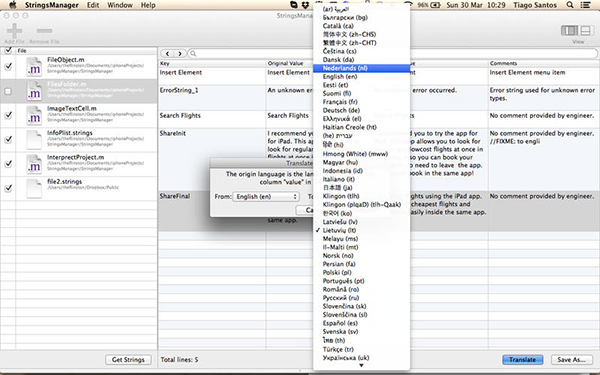Select Klingon (tlh) in the language list

click(361, 196)
